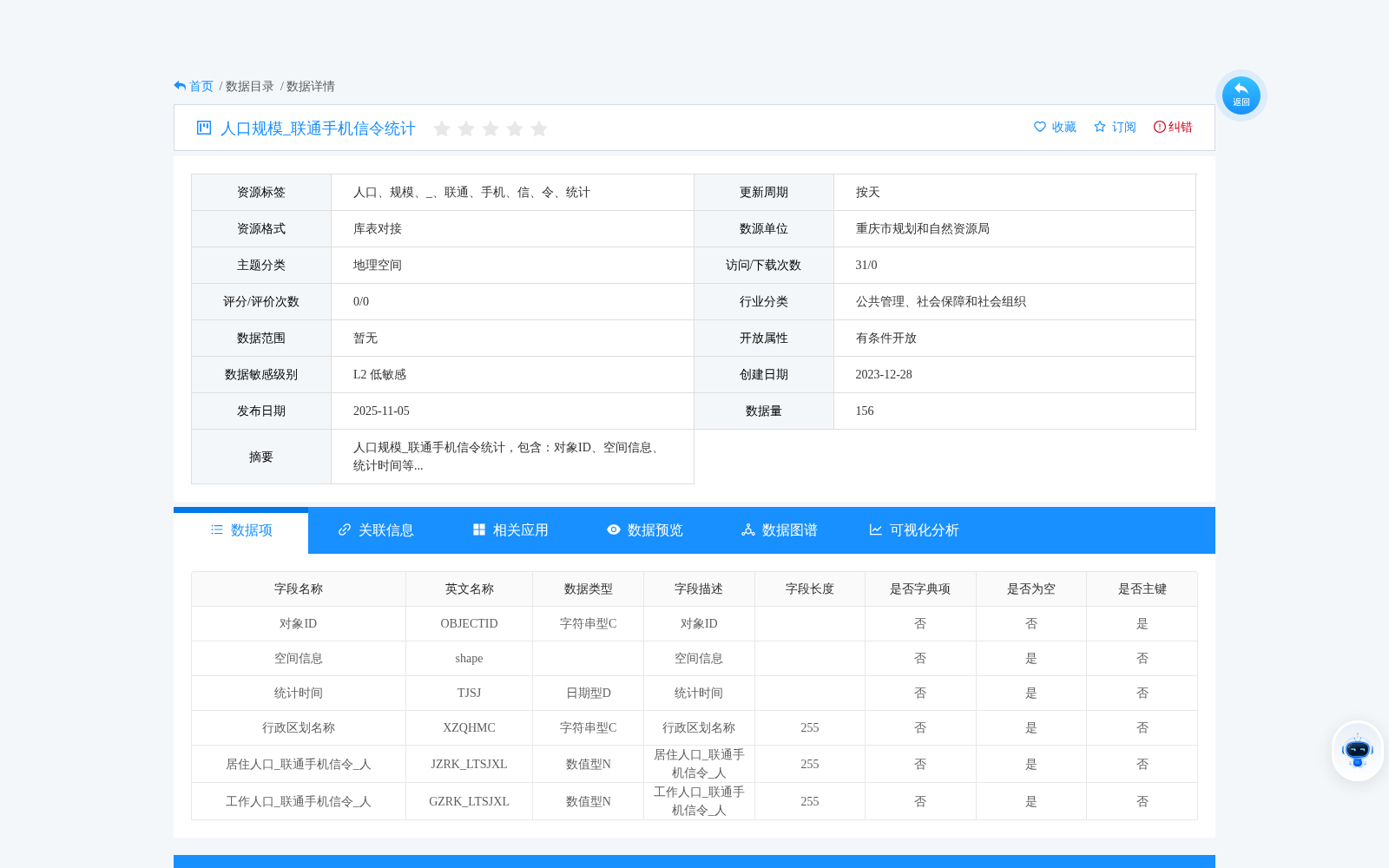Click the 日期型D data type cell

click(589, 693)
